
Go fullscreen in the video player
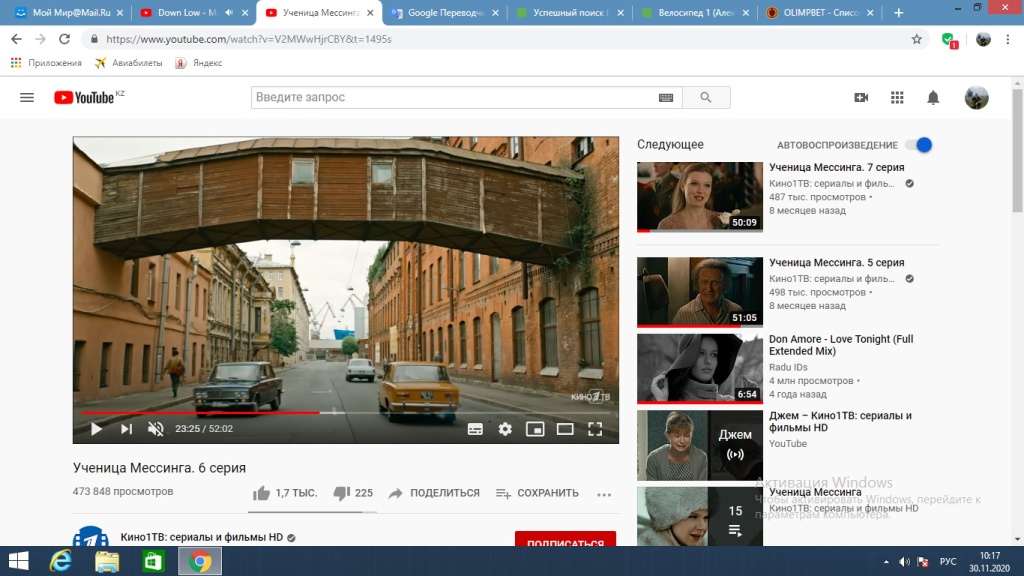point(595,429)
